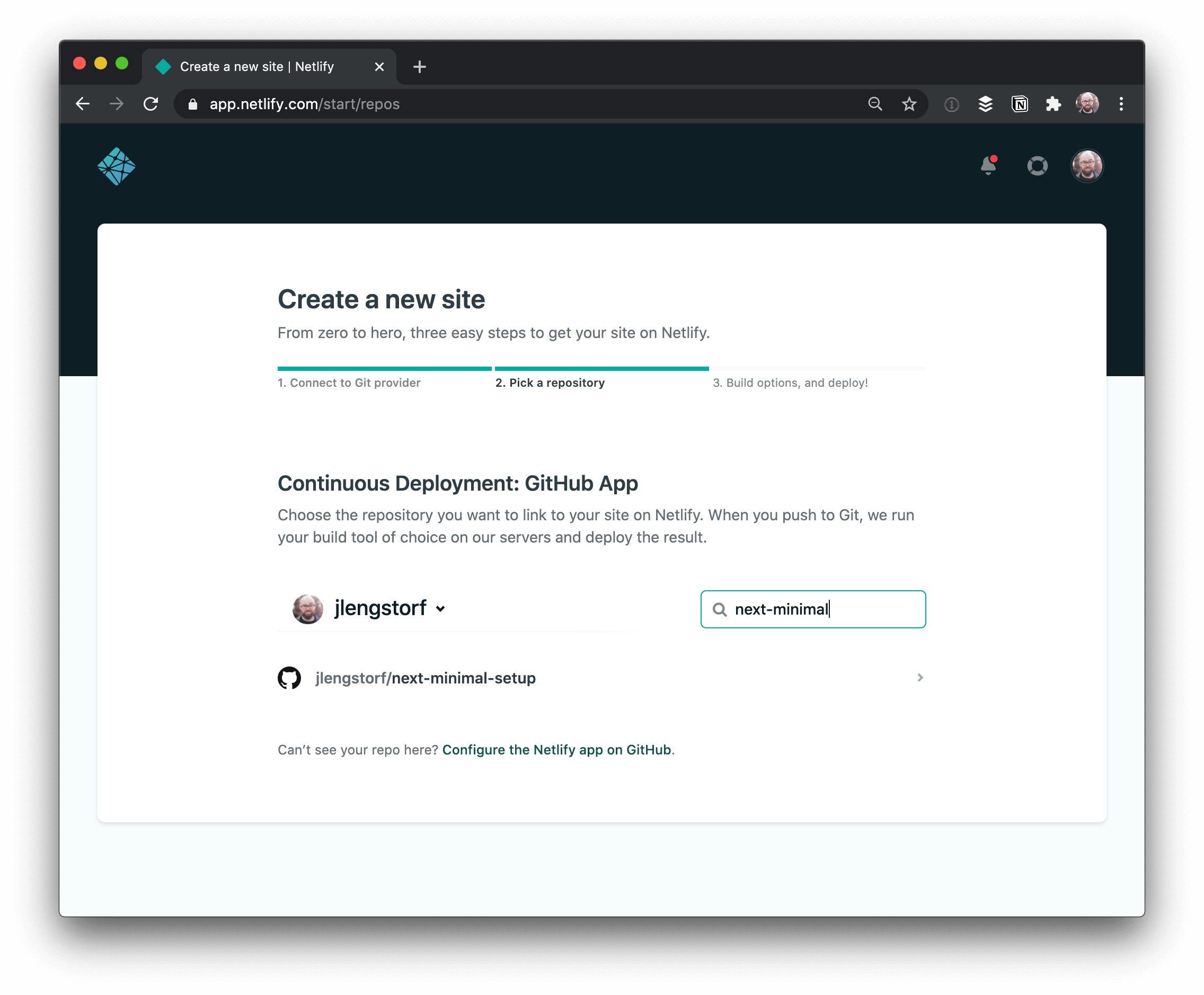Bookmark the page with the star icon

909,104
